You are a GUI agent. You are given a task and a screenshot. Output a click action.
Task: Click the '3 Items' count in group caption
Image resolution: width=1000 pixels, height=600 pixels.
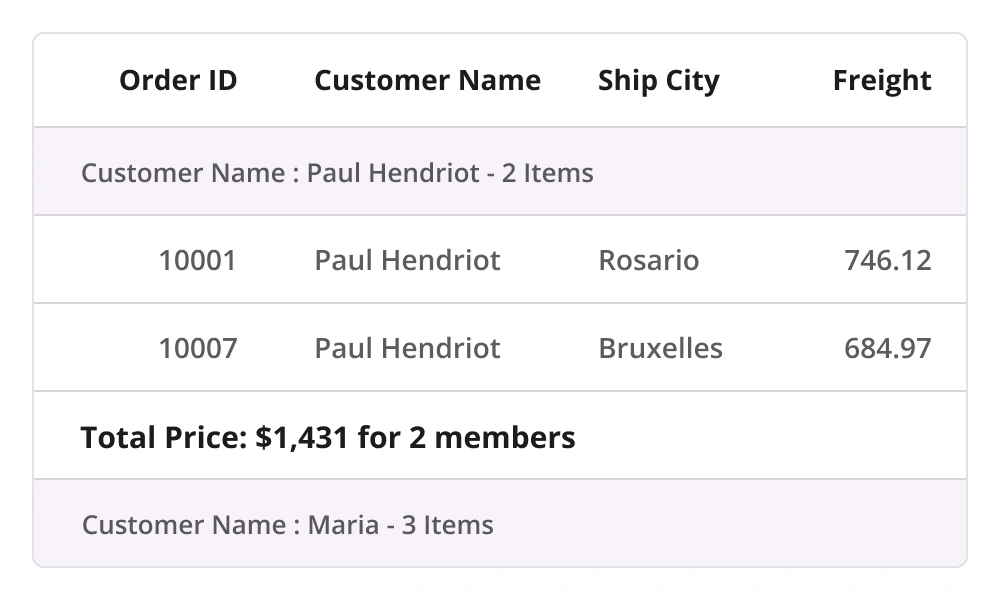point(447,525)
